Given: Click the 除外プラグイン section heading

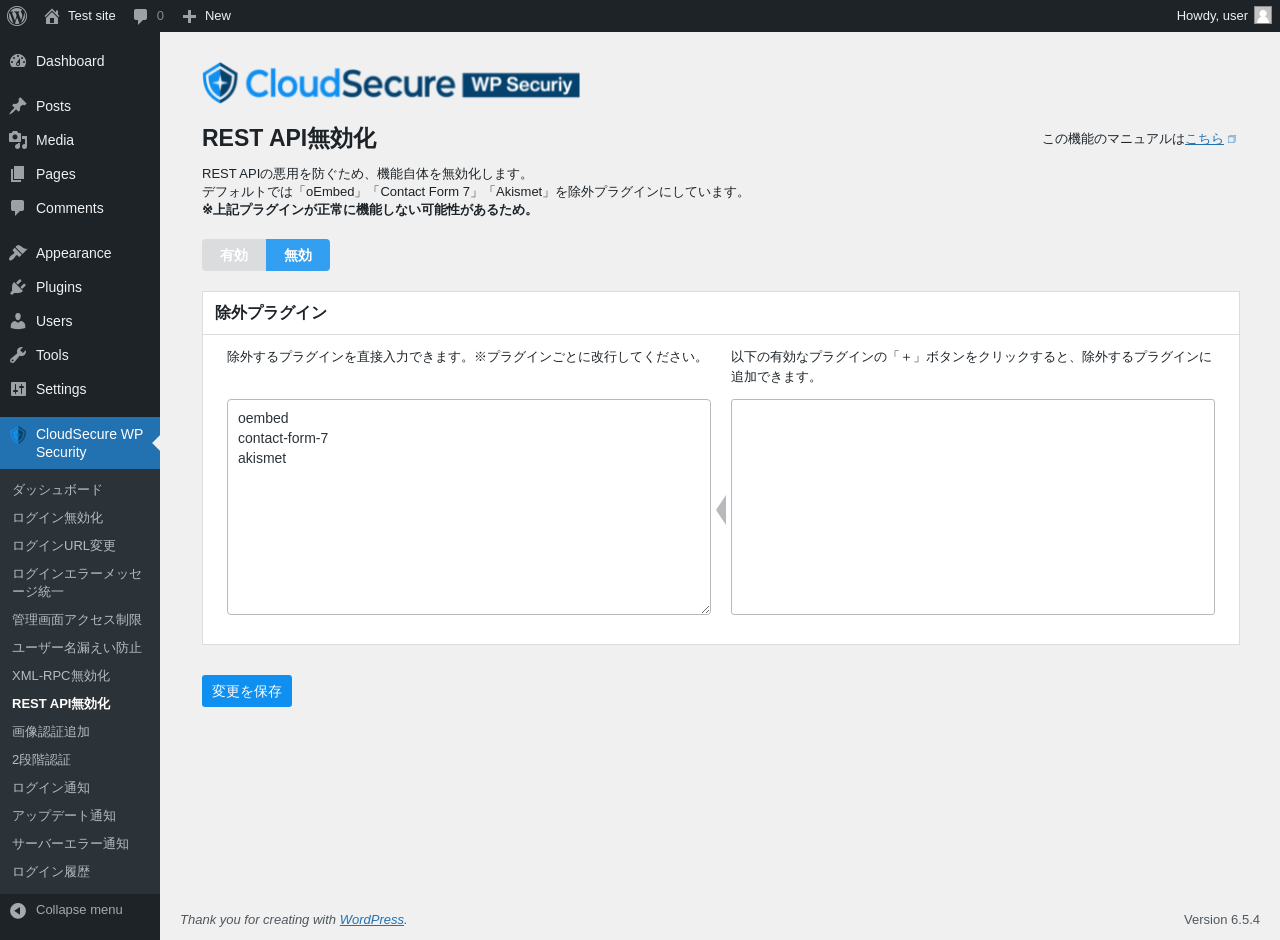Looking at the screenshot, I should (271, 313).
